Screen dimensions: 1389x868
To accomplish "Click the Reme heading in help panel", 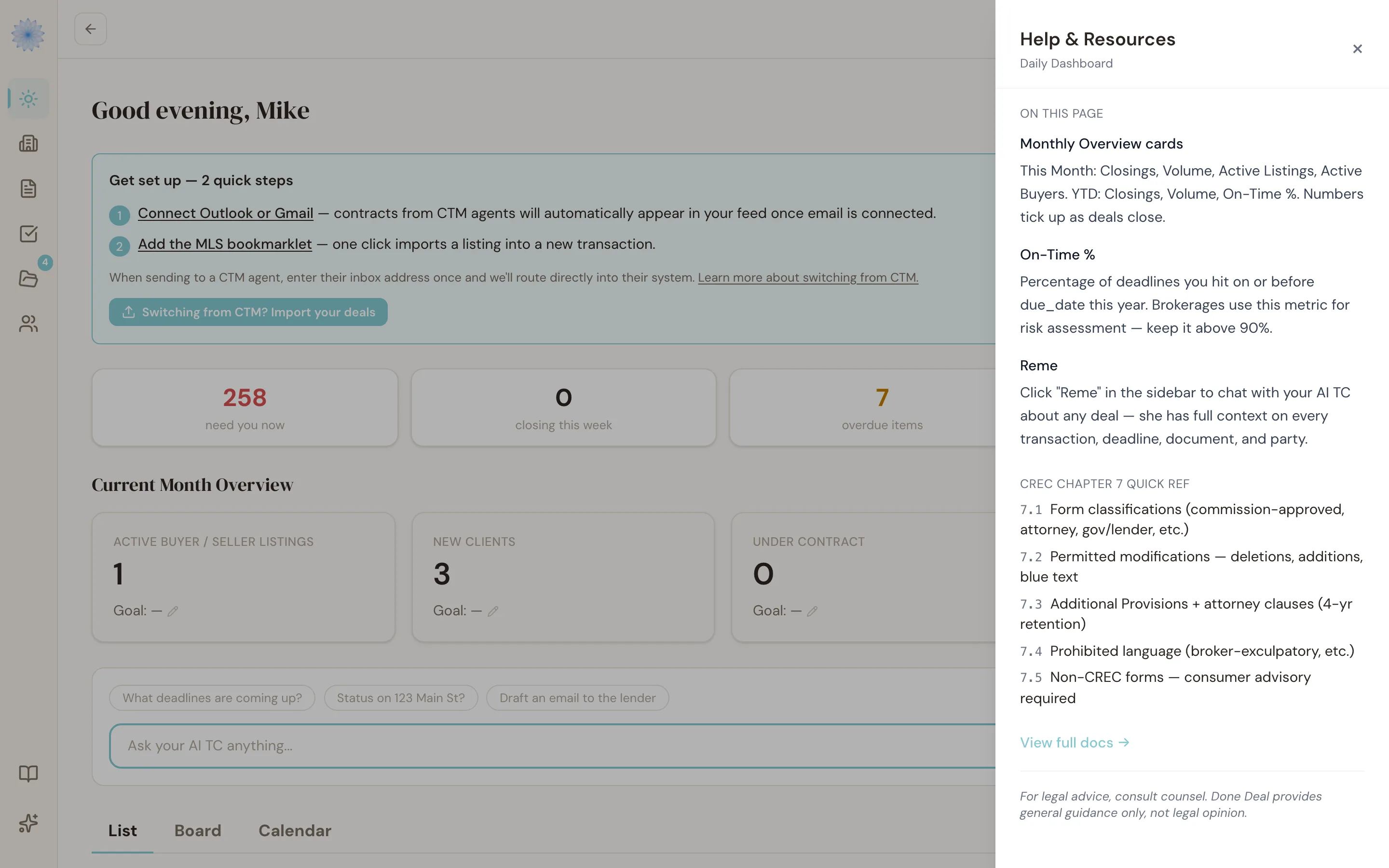I will [x=1038, y=365].
